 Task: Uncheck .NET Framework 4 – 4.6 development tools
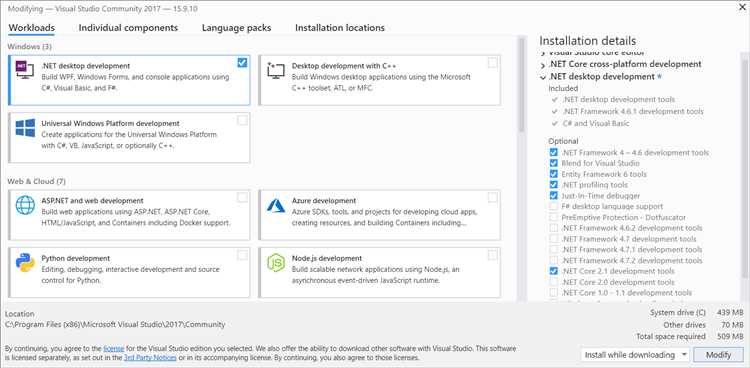(x=553, y=153)
